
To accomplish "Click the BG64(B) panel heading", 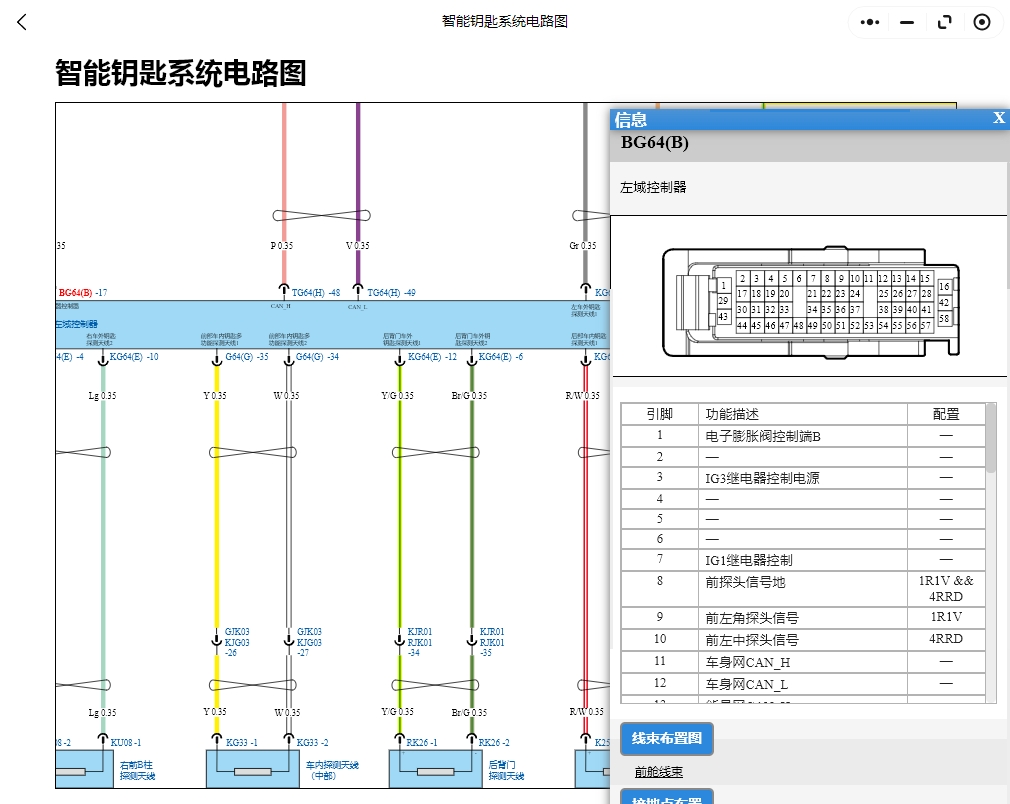I will pos(654,142).
